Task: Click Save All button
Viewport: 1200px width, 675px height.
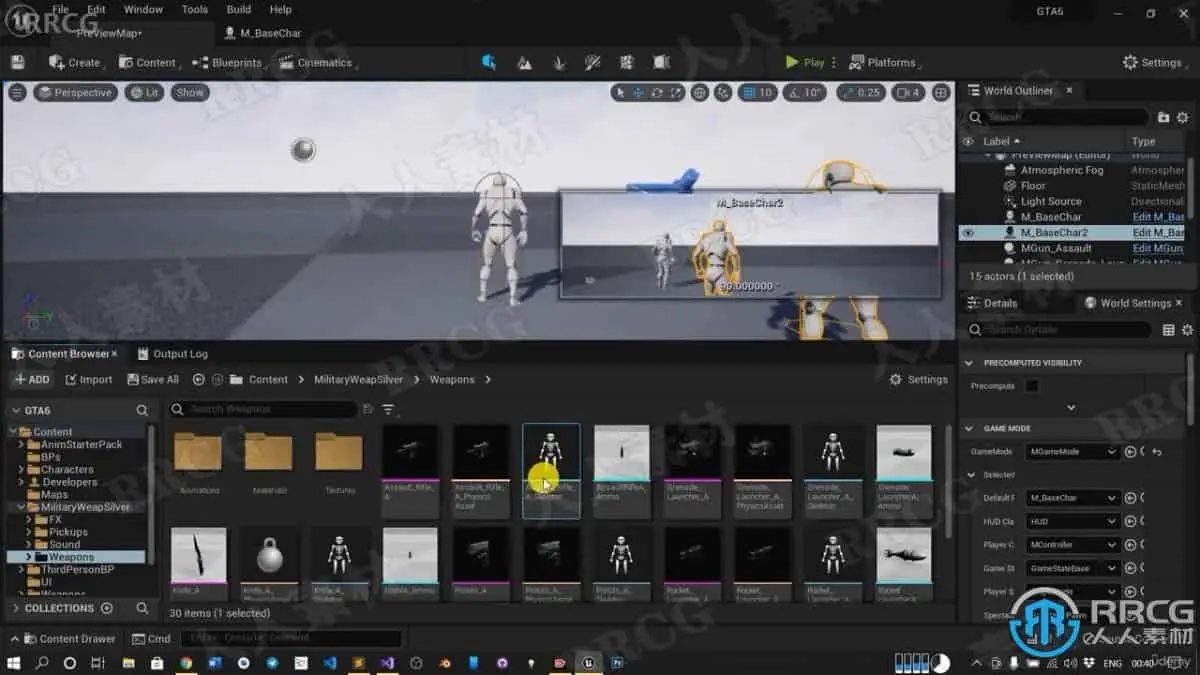Action: point(153,379)
